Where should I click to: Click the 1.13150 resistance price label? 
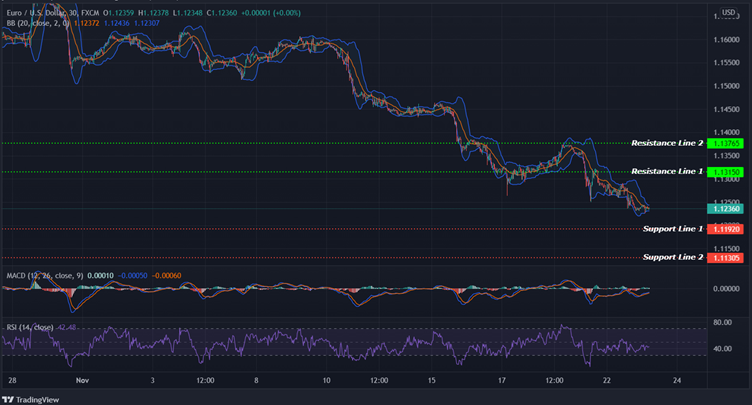pos(724,172)
